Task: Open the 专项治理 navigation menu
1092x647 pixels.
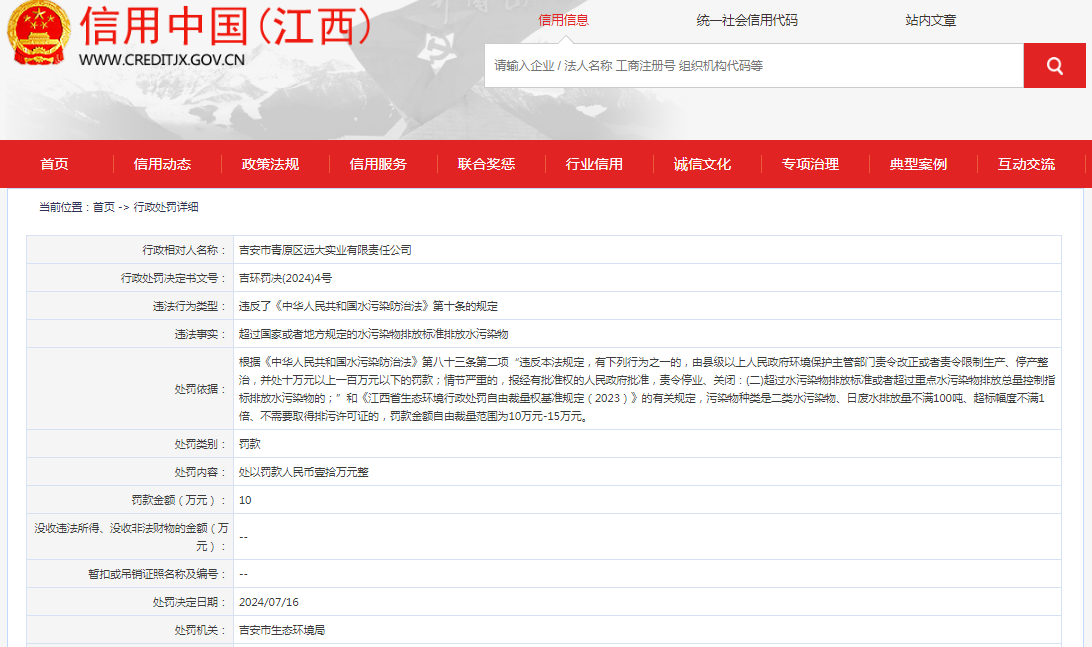Action: click(x=810, y=164)
